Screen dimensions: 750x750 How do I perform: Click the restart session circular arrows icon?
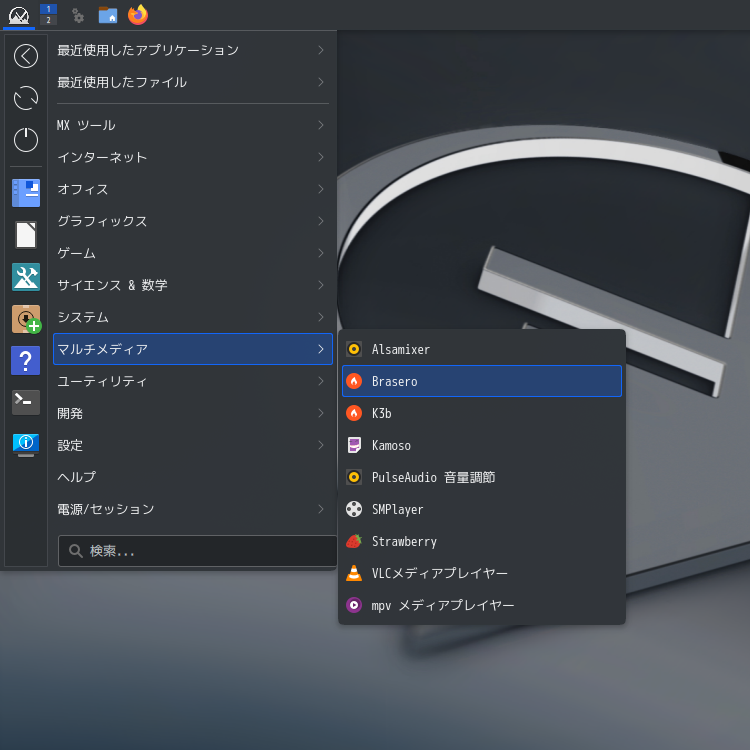pos(26,98)
